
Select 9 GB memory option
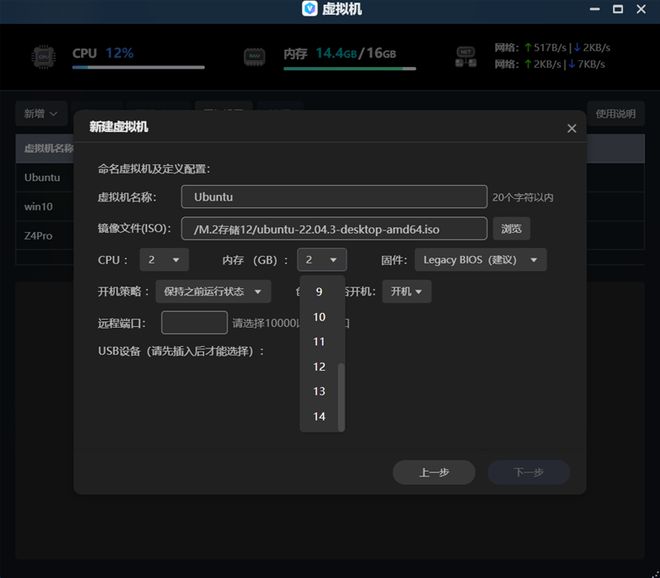click(319, 292)
